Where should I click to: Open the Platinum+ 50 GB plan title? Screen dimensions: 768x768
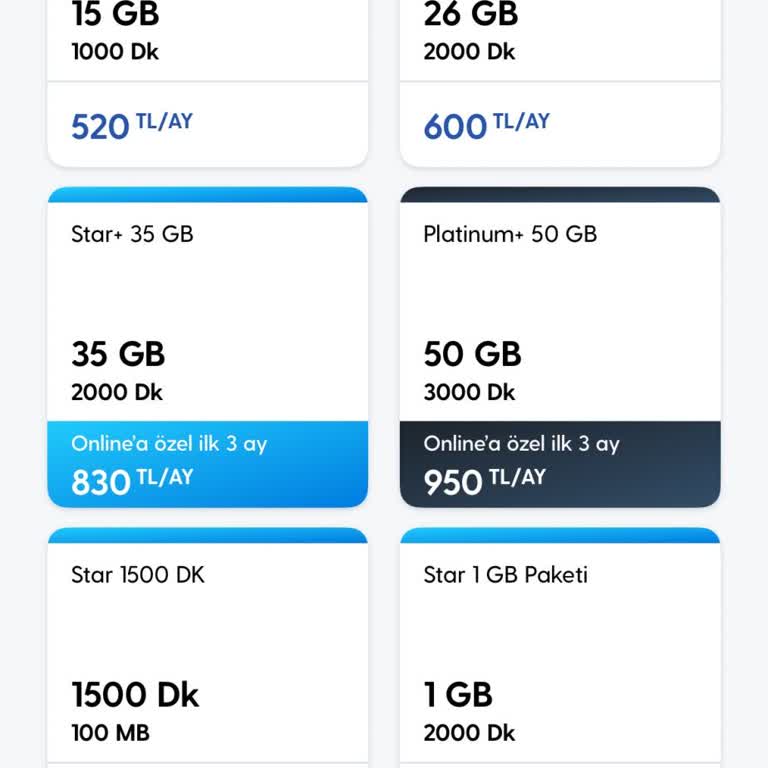(510, 234)
